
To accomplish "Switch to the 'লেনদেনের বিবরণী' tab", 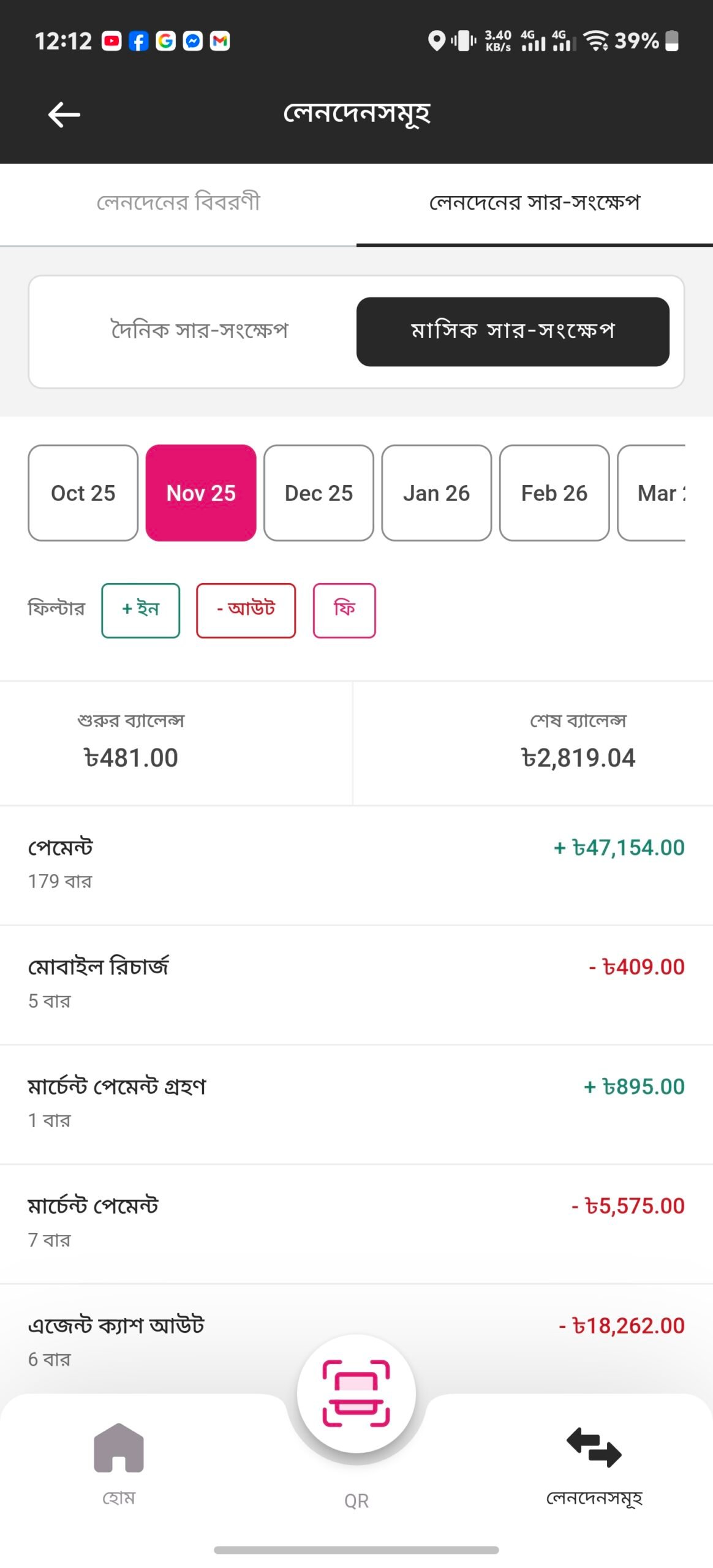I will (178, 203).
